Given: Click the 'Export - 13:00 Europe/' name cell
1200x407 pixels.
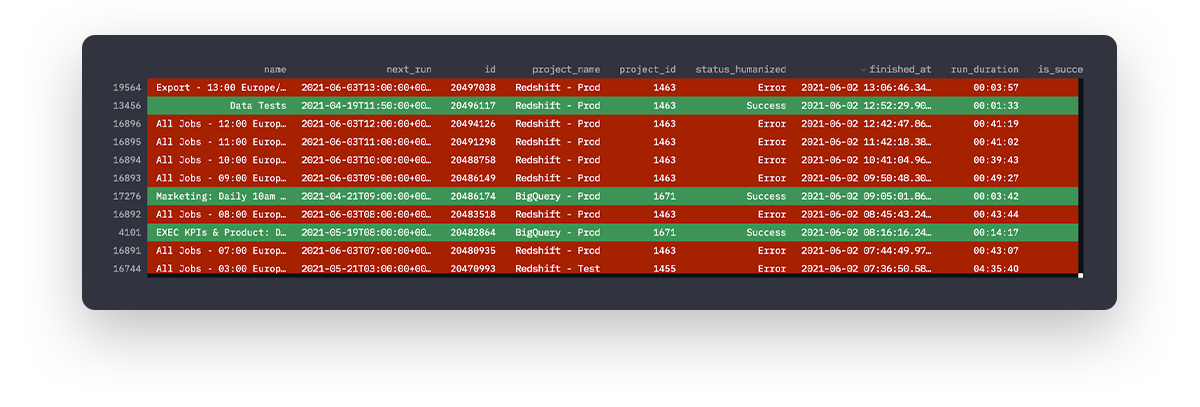Looking at the screenshot, I should point(221,88).
